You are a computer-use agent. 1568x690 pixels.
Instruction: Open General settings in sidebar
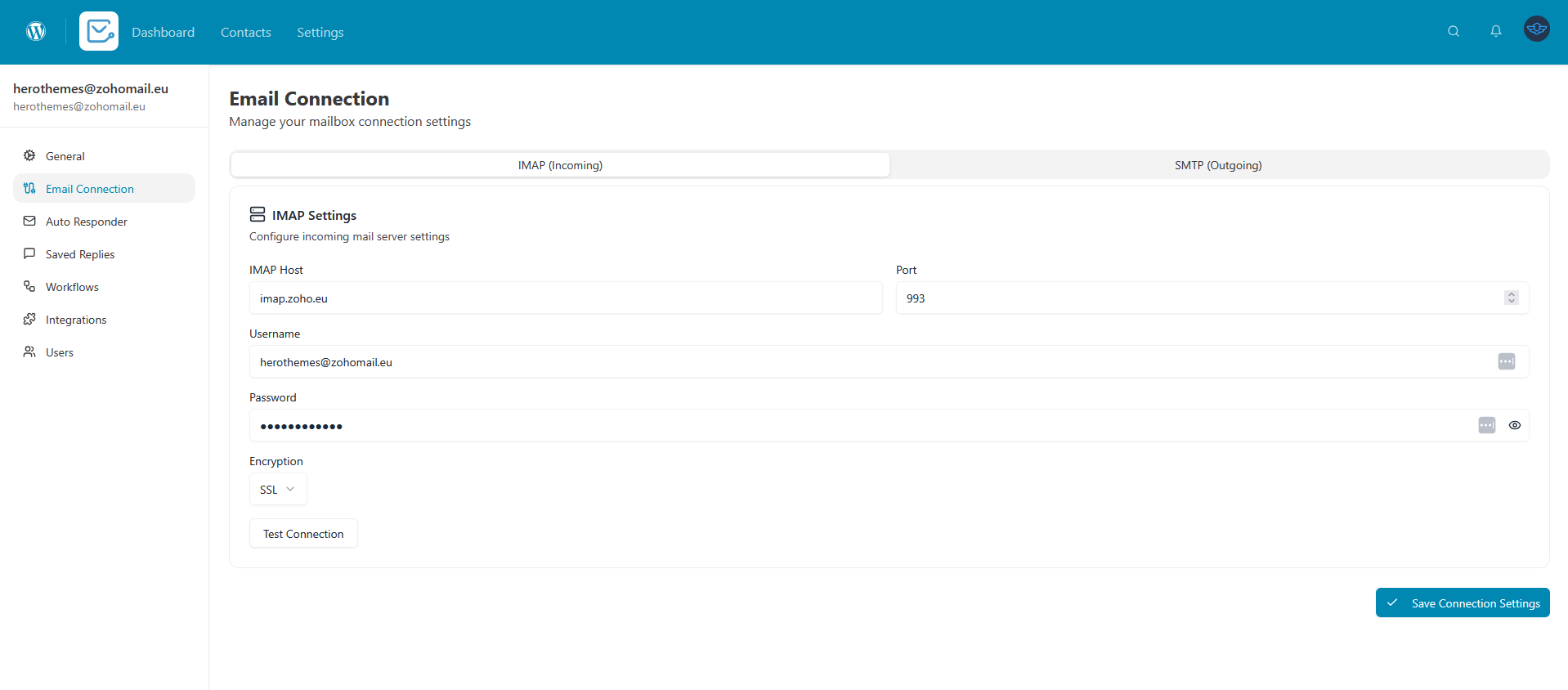point(65,156)
